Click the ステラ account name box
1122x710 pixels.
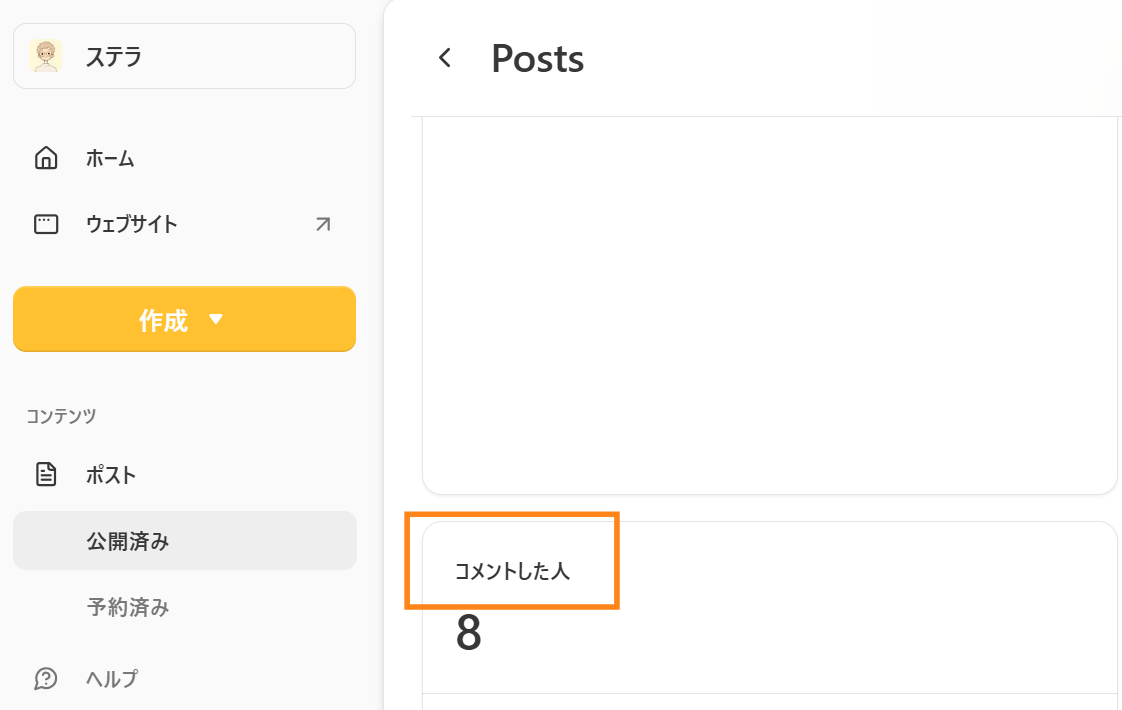(x=185, y=56)
